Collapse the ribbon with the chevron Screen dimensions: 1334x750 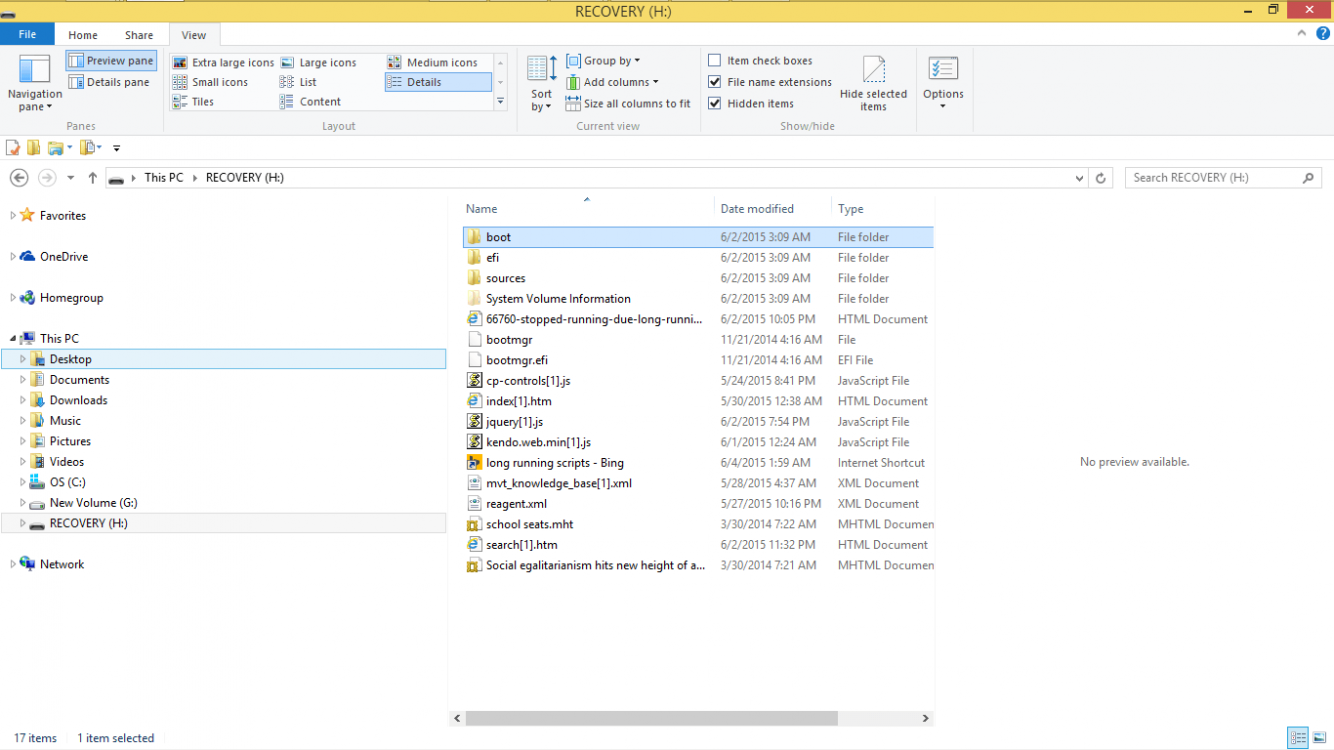click(1303, 34)
